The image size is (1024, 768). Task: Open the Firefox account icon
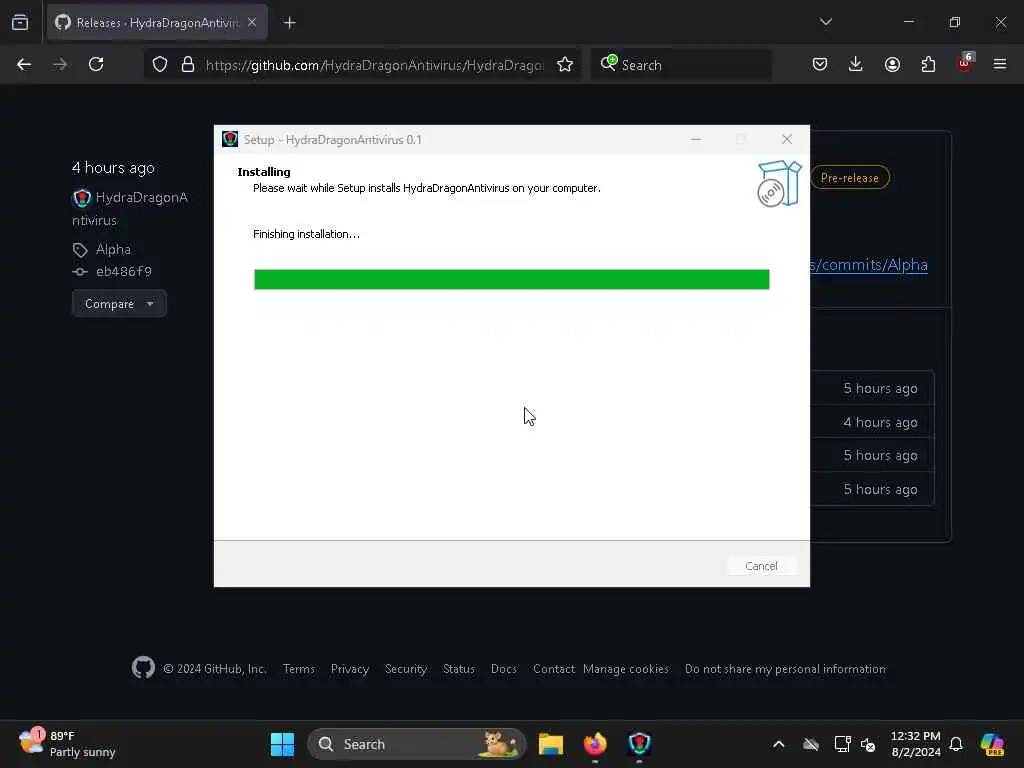click(x=892, y=64)
